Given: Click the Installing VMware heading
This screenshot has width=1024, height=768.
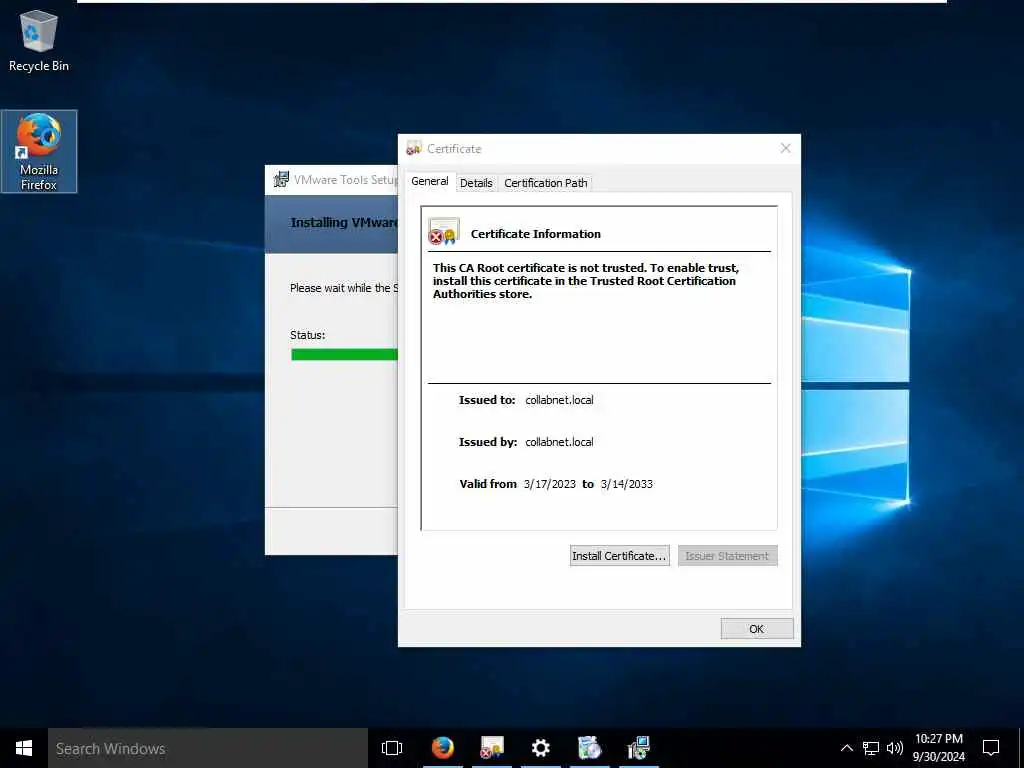Looking at the screenshot, I should click(344, 223).
